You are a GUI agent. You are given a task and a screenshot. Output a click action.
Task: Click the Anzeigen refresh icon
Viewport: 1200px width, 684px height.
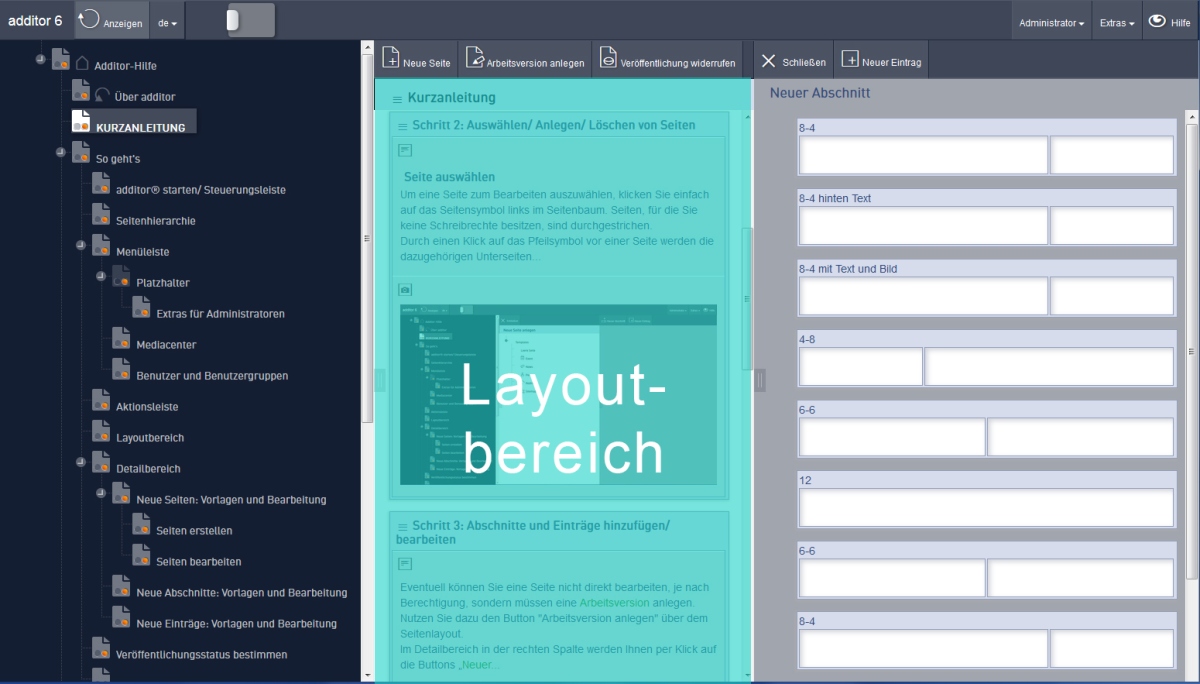tap(89, 20)
